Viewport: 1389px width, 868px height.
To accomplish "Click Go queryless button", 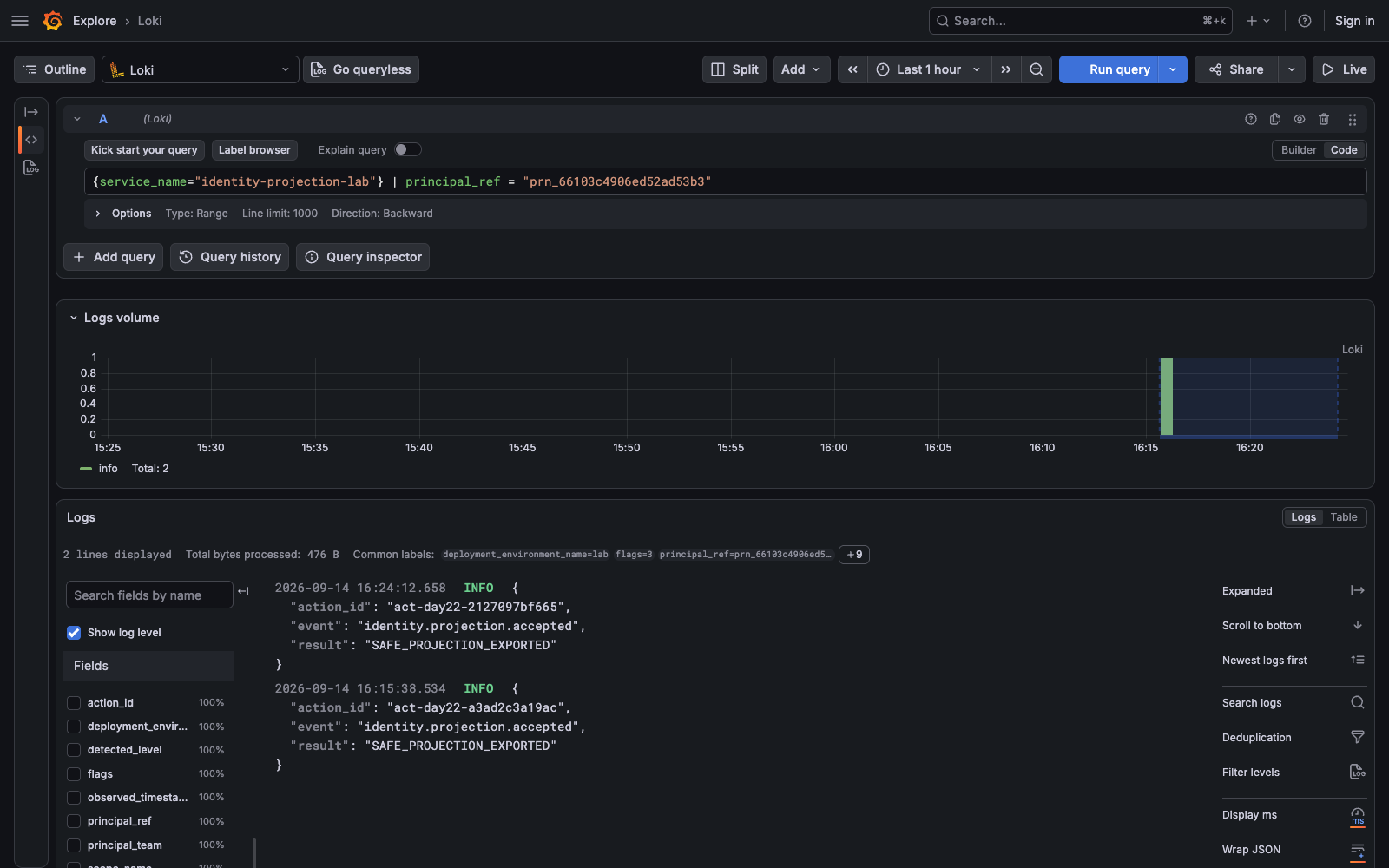I will click(361, 69).
